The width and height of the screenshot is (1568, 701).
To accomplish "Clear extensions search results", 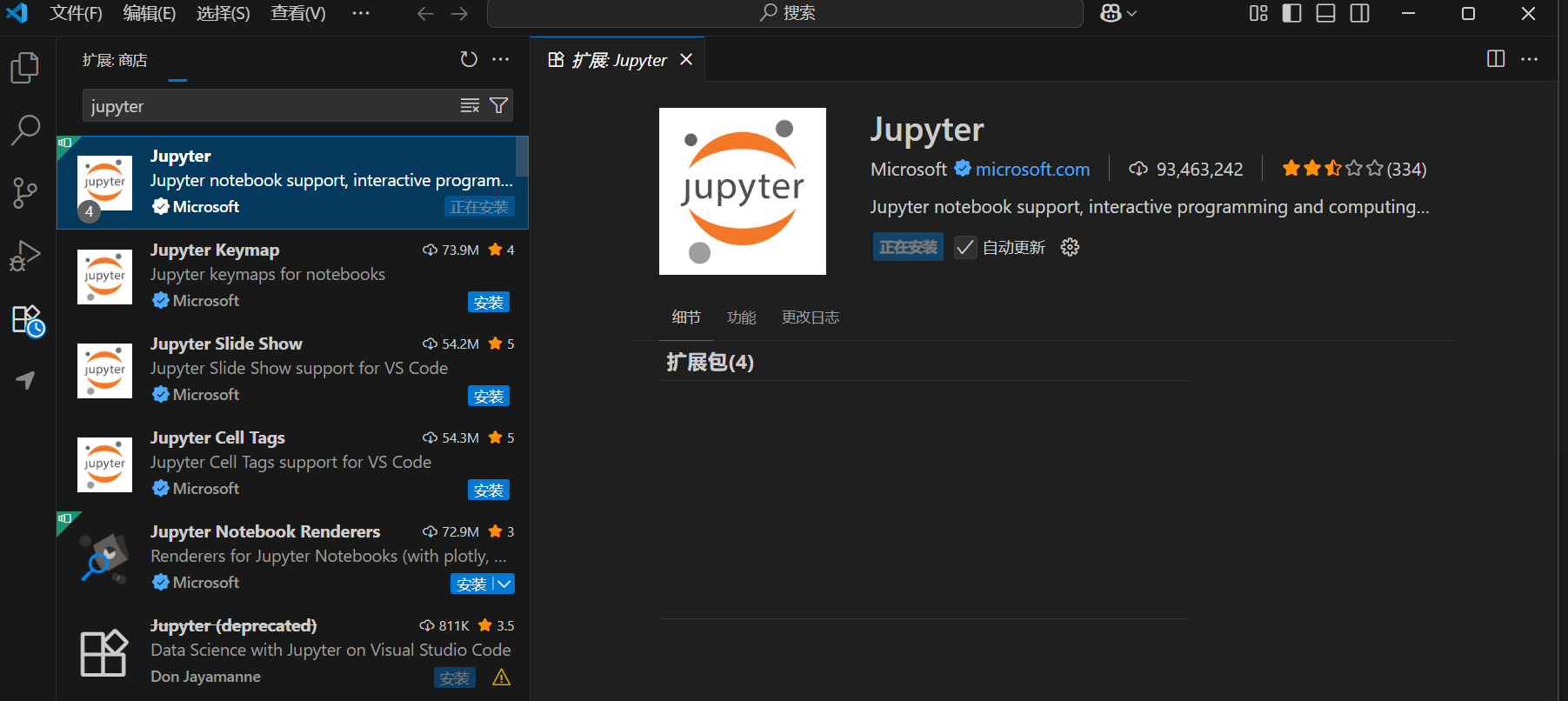I will 470,105.
